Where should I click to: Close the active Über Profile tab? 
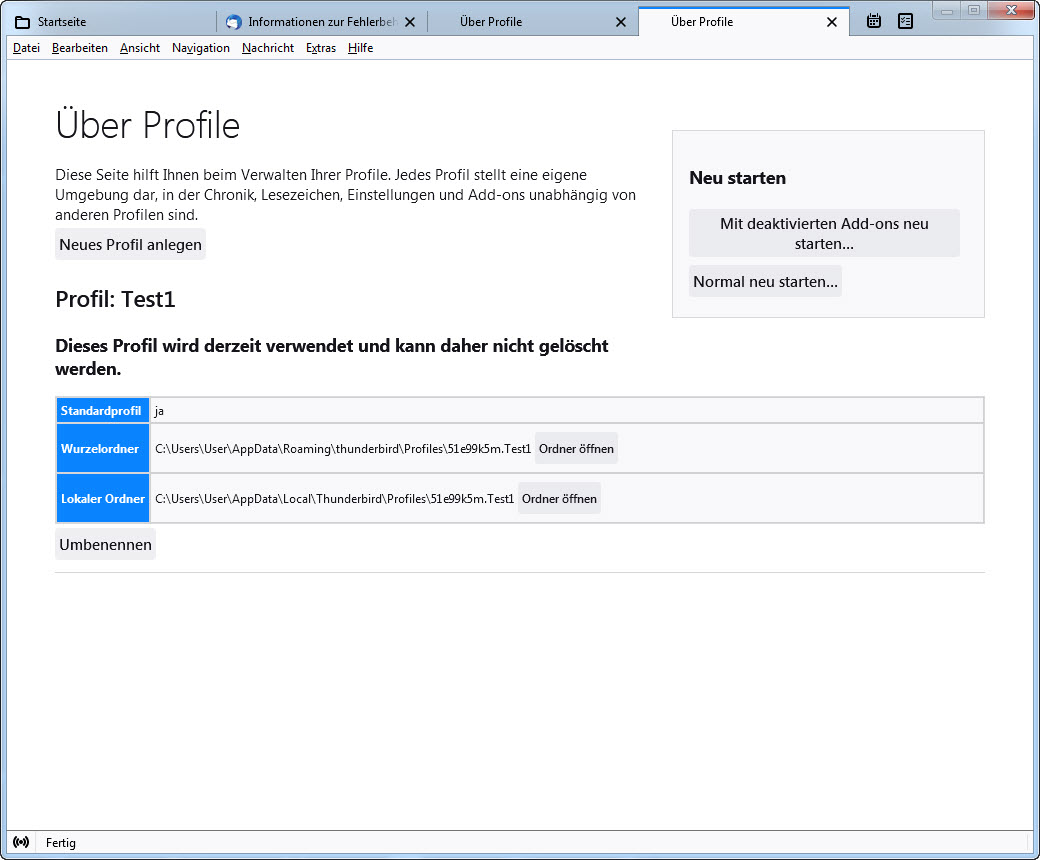coord(831,22)
